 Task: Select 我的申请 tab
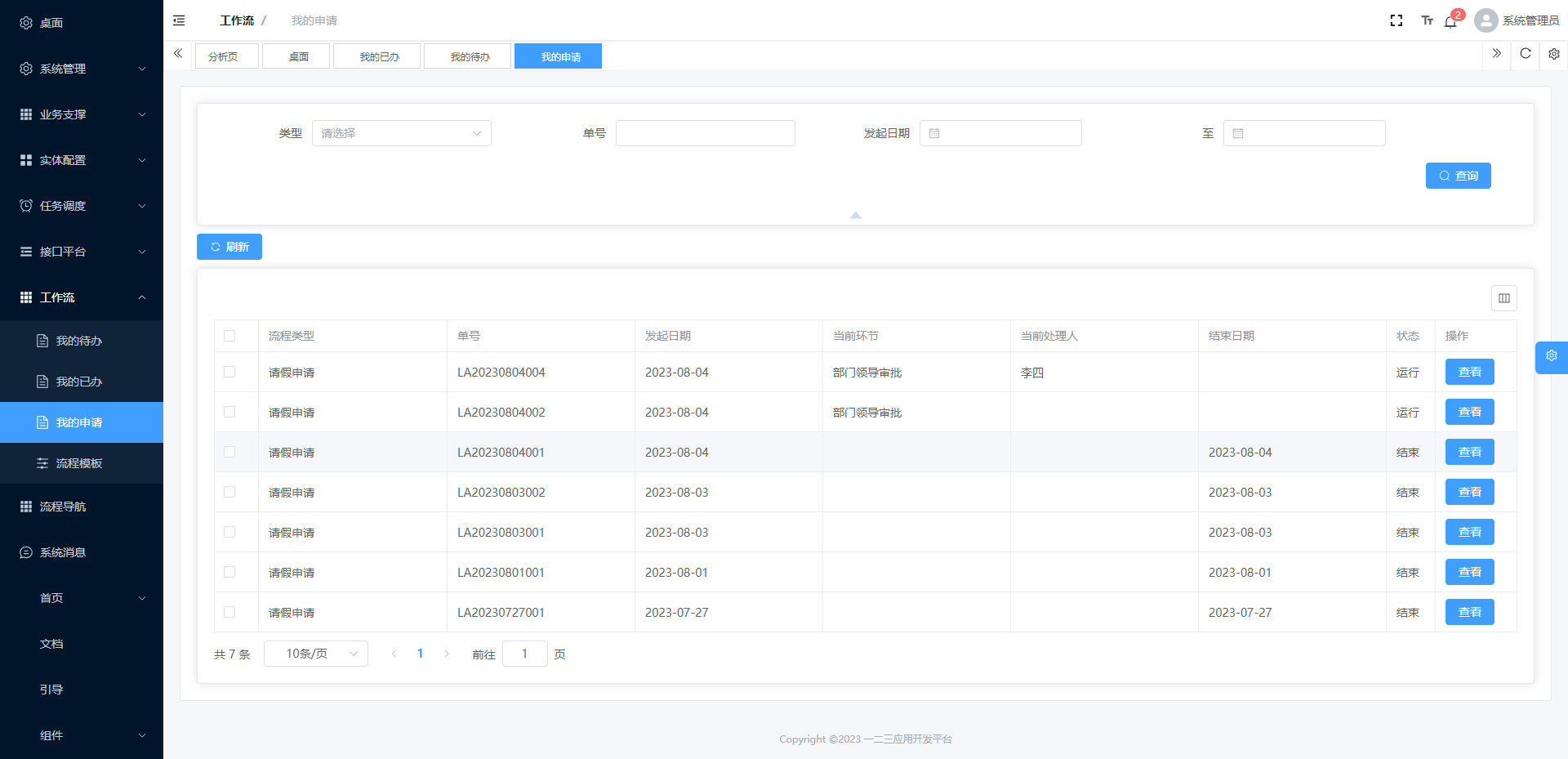[559, 56]
